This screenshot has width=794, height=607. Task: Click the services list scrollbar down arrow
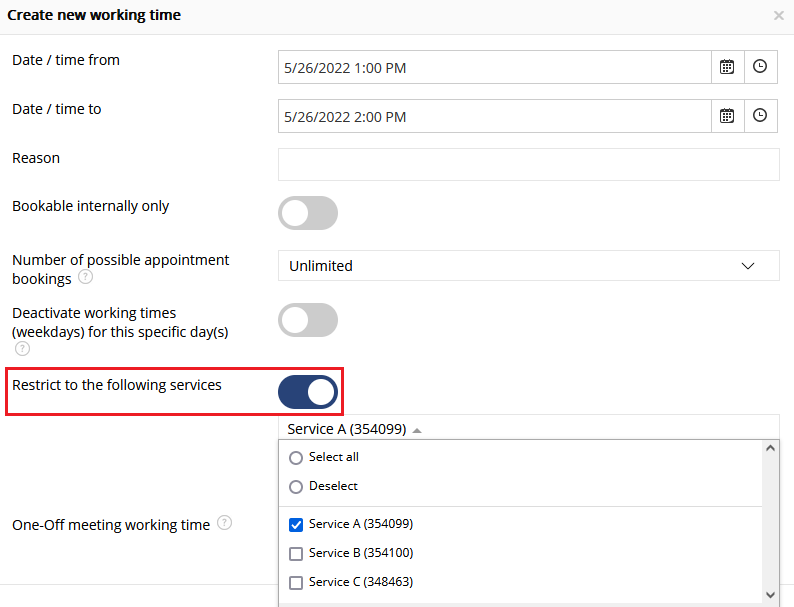771,595
